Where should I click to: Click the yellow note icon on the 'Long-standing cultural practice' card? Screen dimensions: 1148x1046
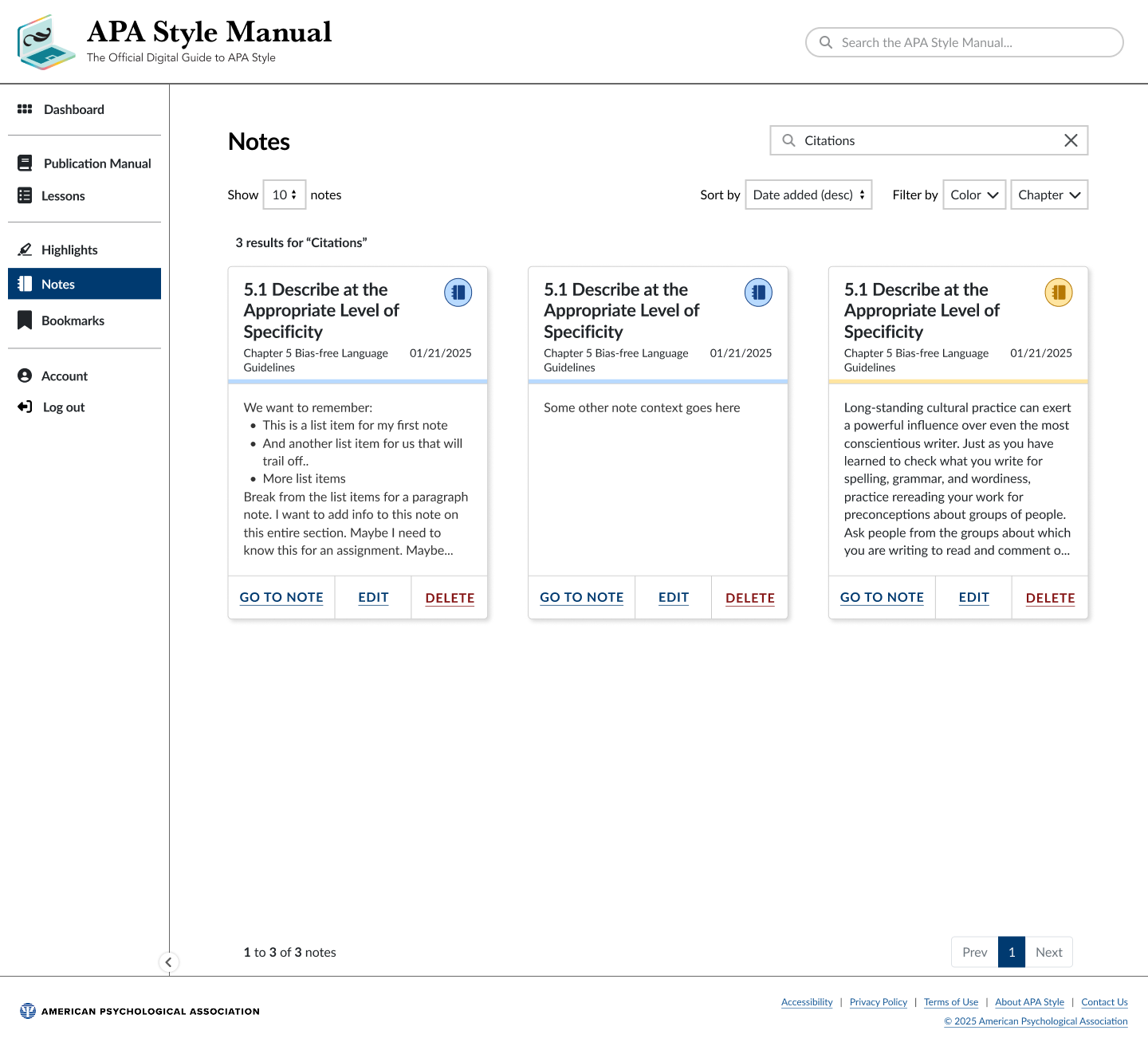pyautogui.click(x=1059, y=293)
